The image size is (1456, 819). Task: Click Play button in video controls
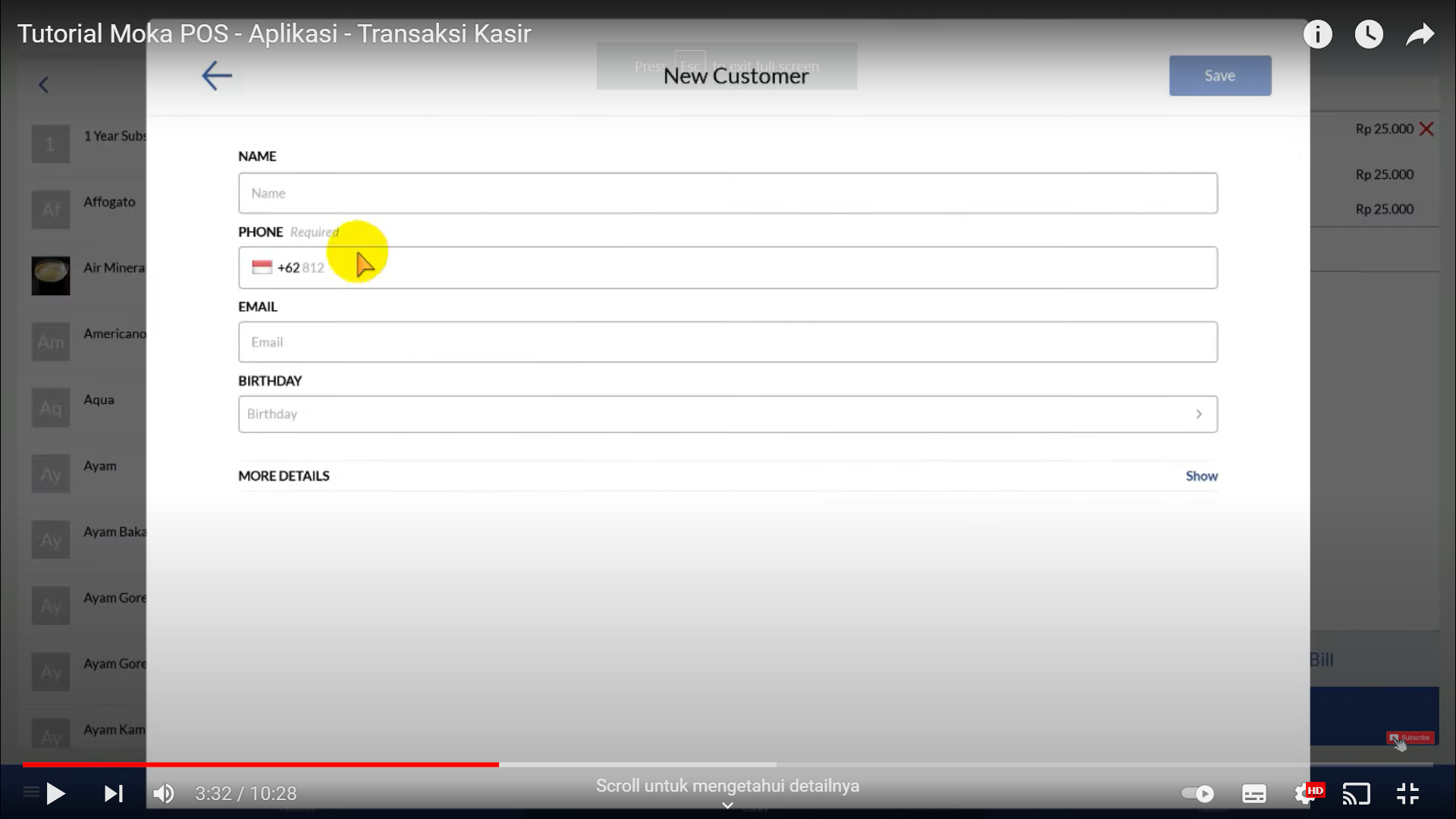[x=56, y=793]
